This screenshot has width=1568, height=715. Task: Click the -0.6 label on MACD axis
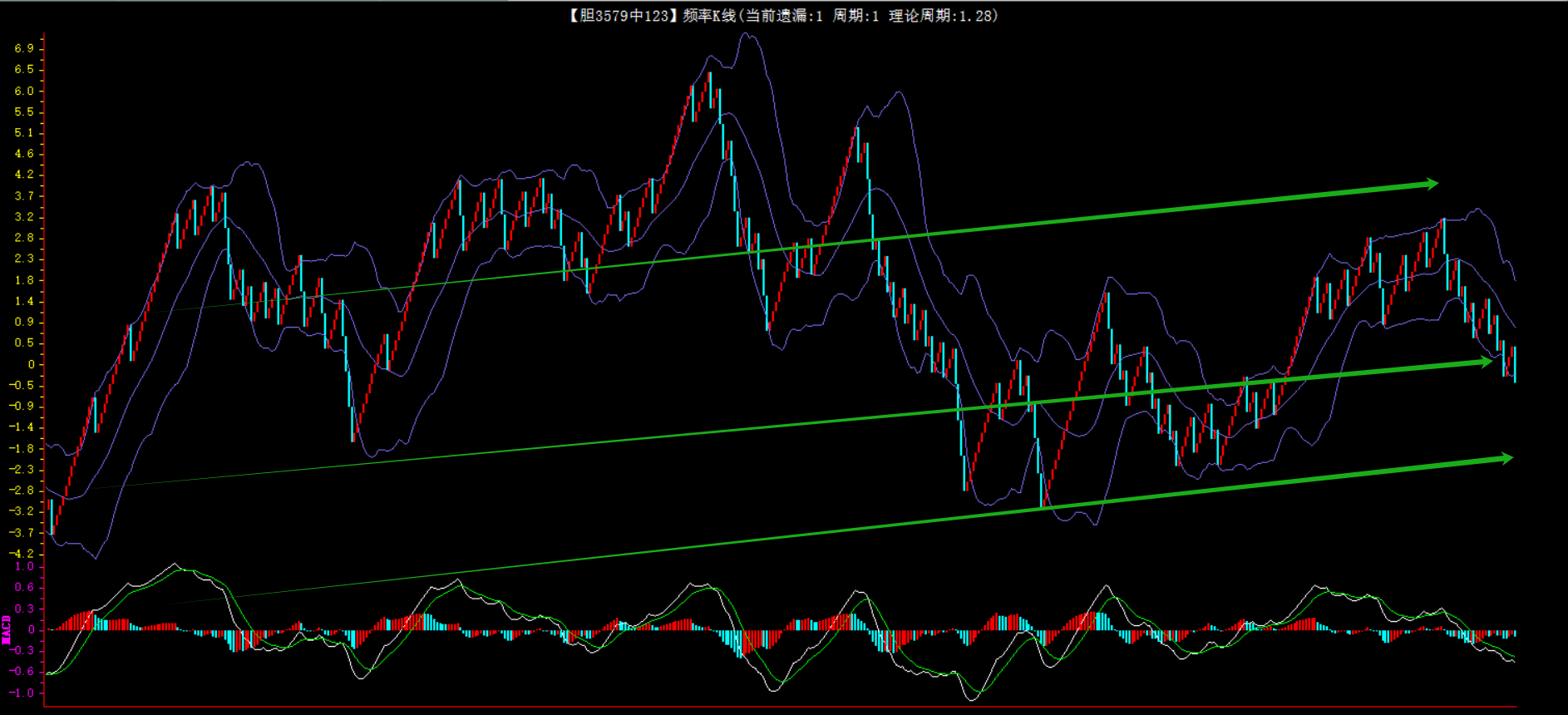(x=22, y=671)
